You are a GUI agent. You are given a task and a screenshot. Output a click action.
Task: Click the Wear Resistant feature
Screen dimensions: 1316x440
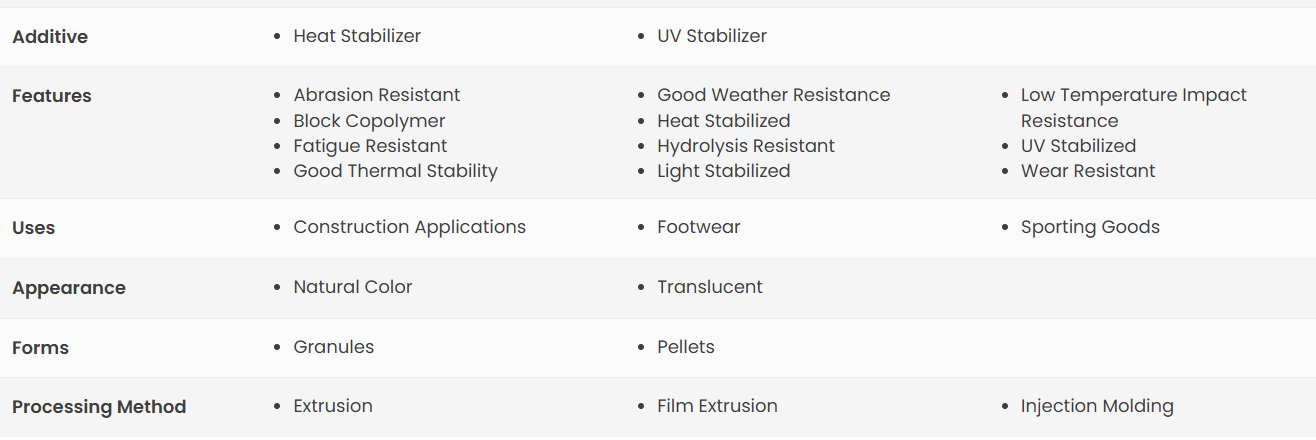(1088, 171)
